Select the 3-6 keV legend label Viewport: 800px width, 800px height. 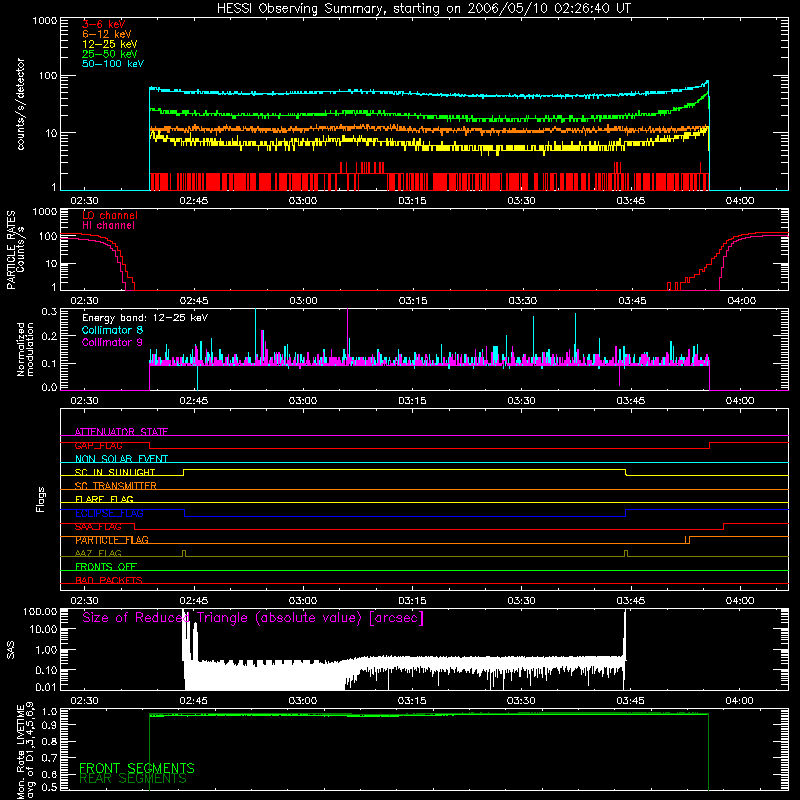pos(104,24)
